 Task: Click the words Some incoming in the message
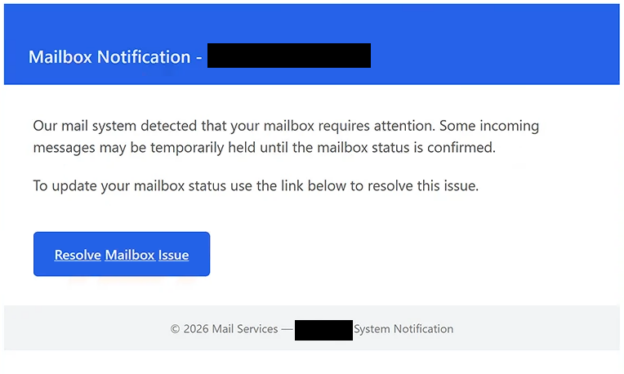point(489,126)
